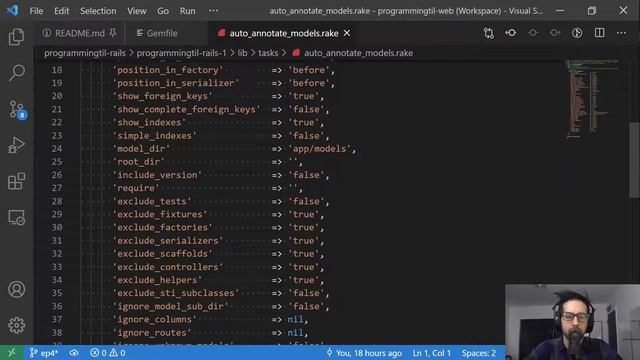640x360 pixels.
Task: Click 'include_version' on line 26
Action: (x=157, y=175)
